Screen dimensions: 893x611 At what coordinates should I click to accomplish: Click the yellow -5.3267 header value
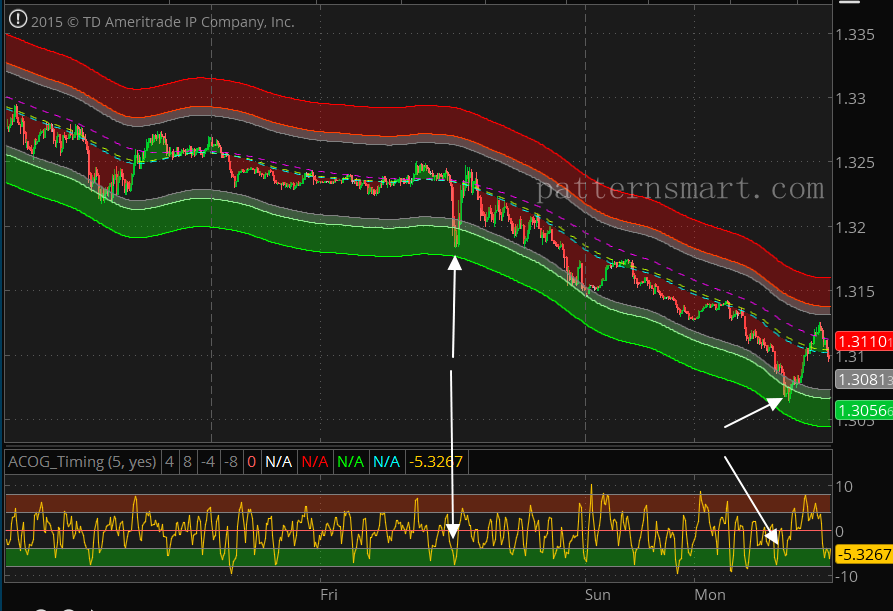point(436,462)
